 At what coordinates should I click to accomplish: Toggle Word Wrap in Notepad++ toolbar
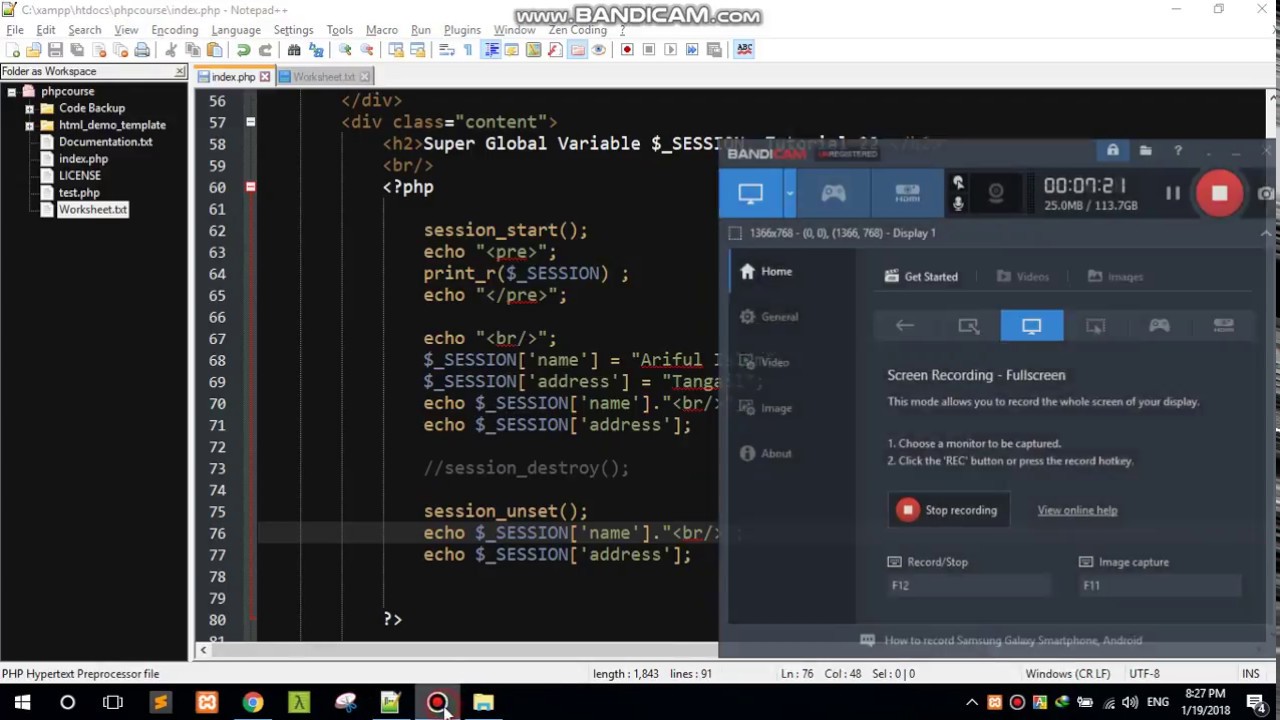447,50
